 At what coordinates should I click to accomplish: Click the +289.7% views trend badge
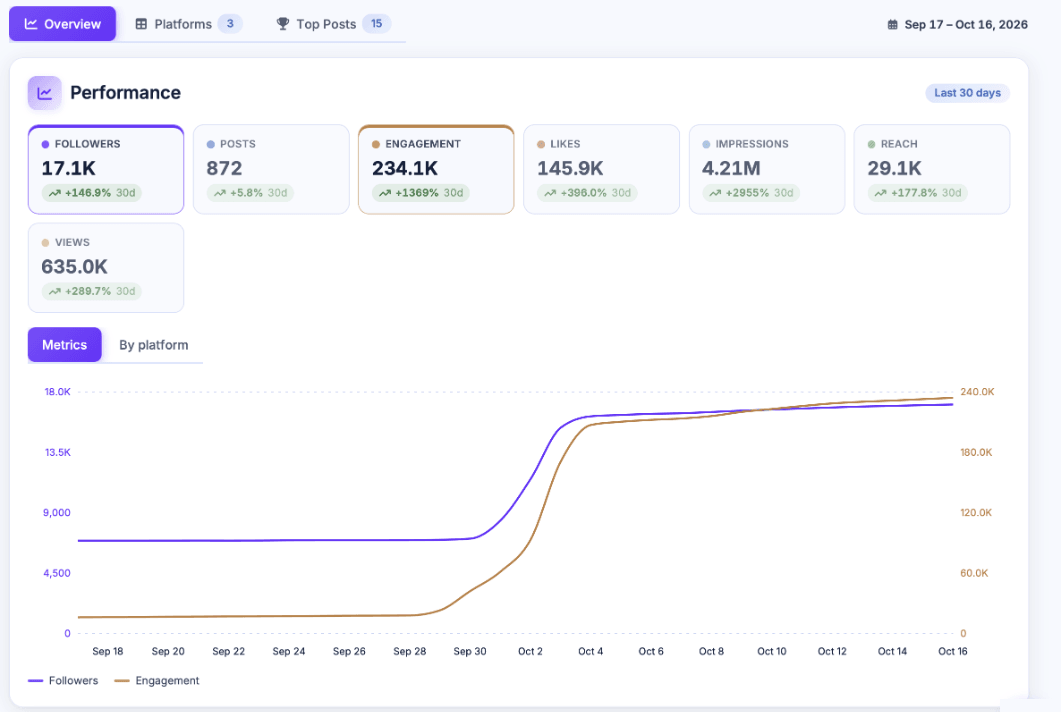pos(91,291)
